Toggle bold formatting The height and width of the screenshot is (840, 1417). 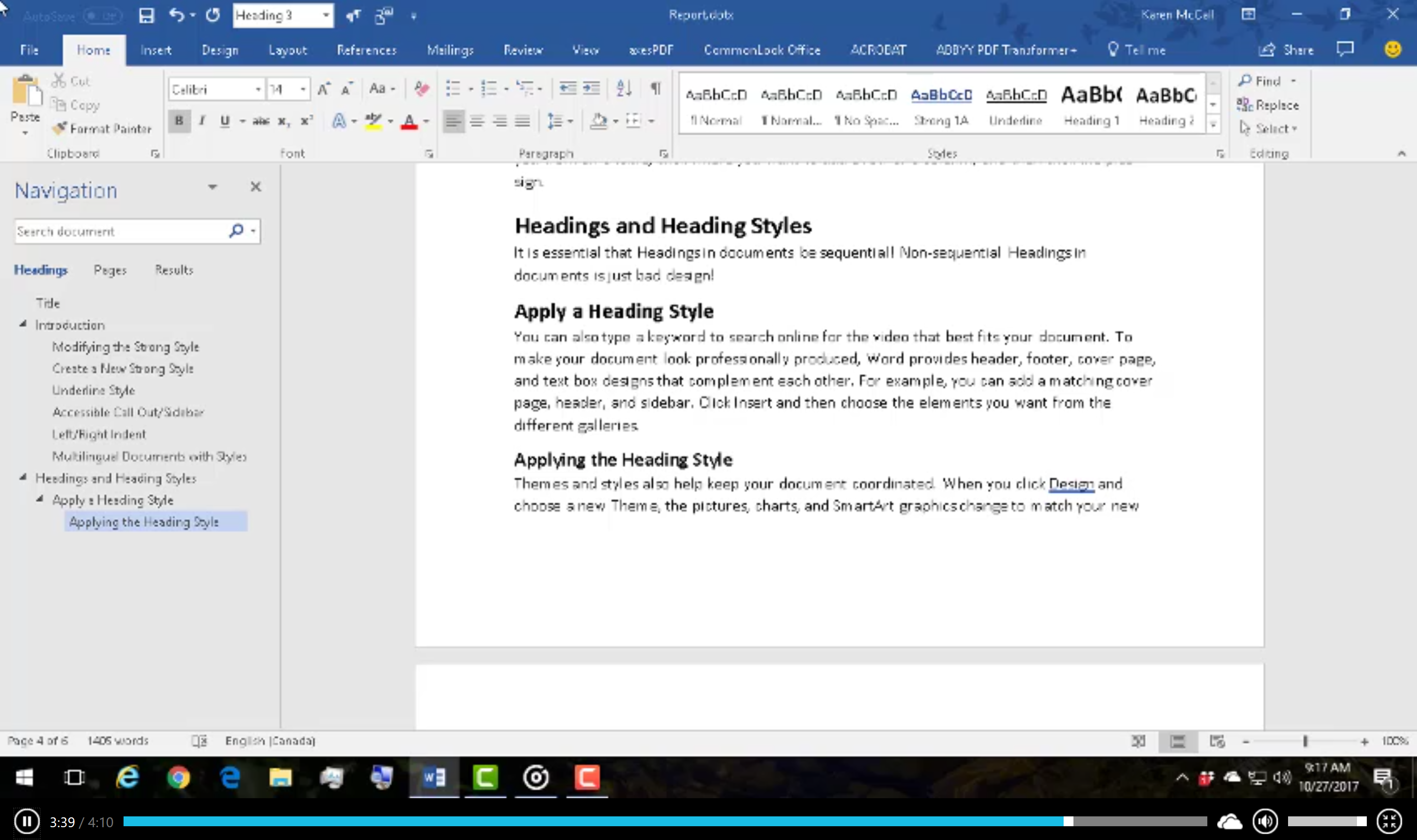coord(179,121)
